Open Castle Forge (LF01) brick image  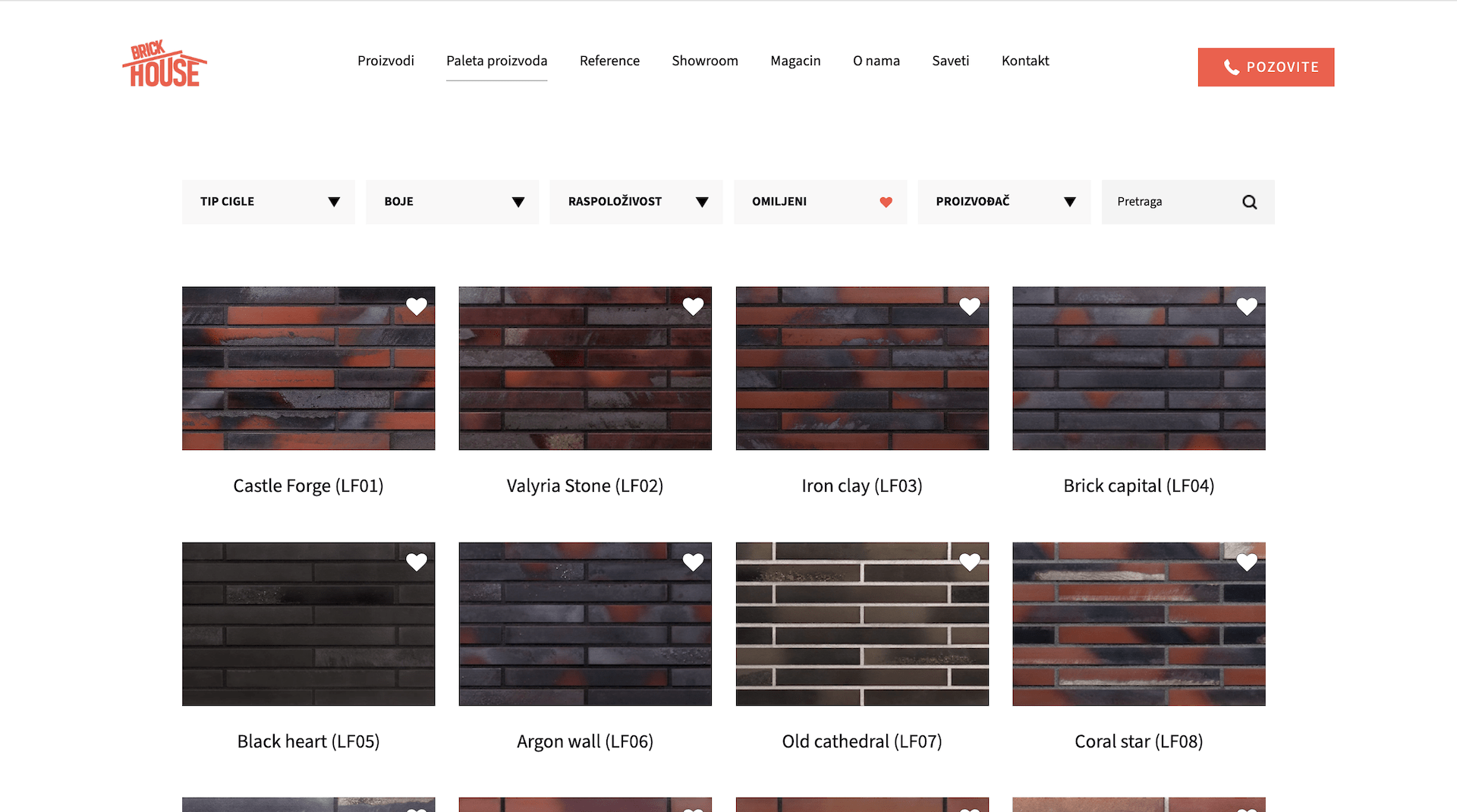[x=309, y=368]
